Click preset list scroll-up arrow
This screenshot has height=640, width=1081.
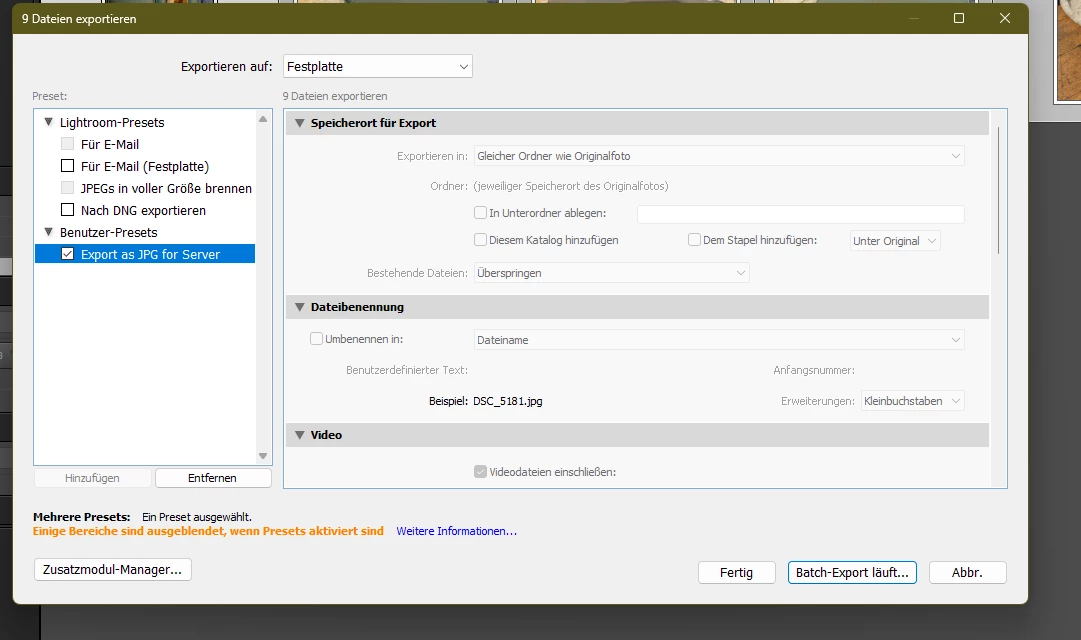[x=263, y=119]
